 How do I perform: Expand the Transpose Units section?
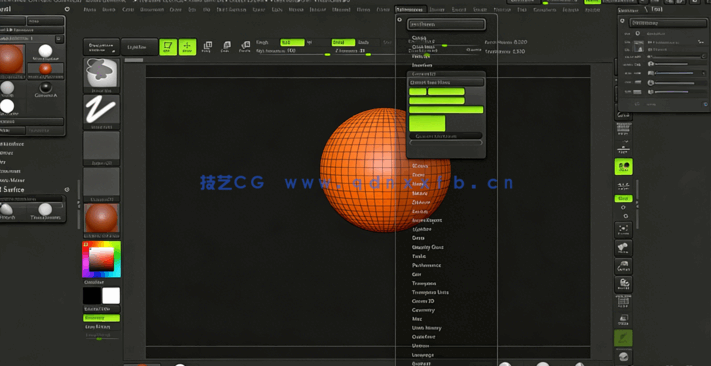(430, 292)
